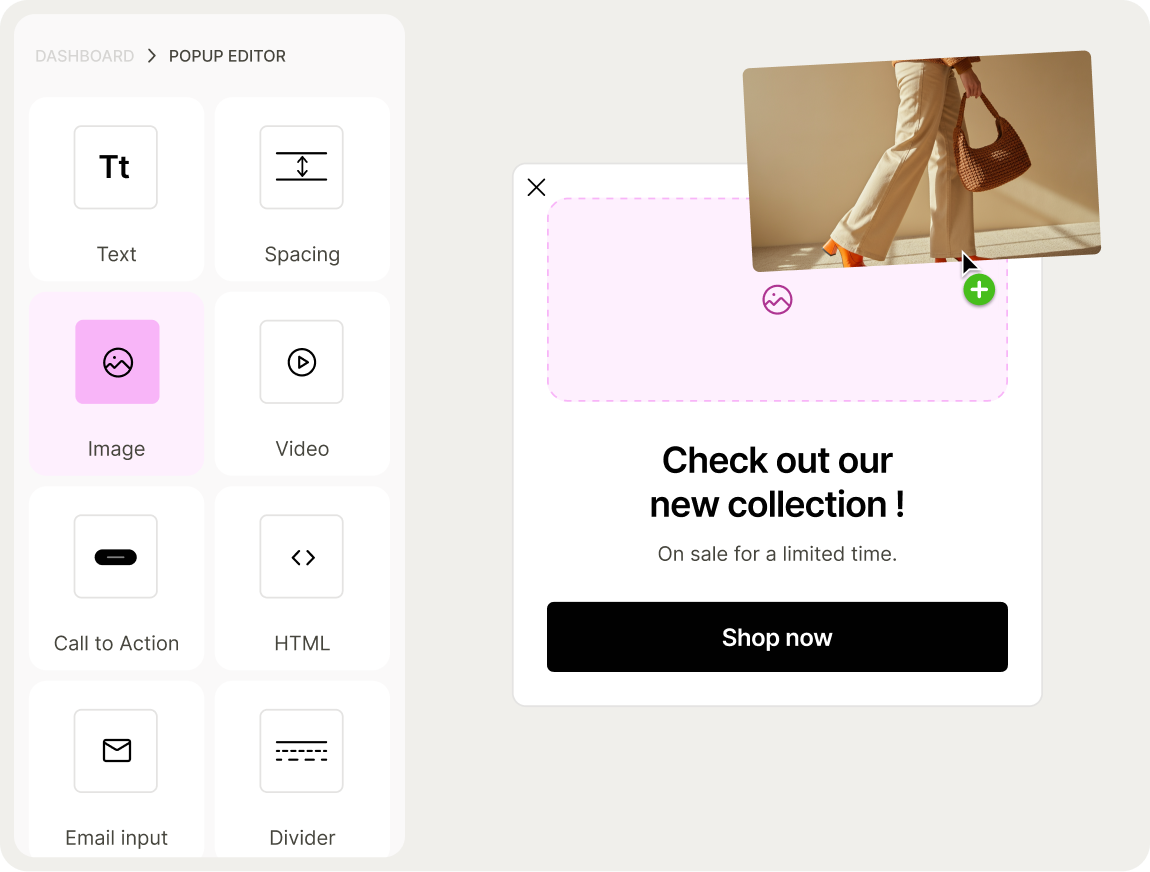
Task: Select the HTML block icon
Action: (x=302, y=556)
